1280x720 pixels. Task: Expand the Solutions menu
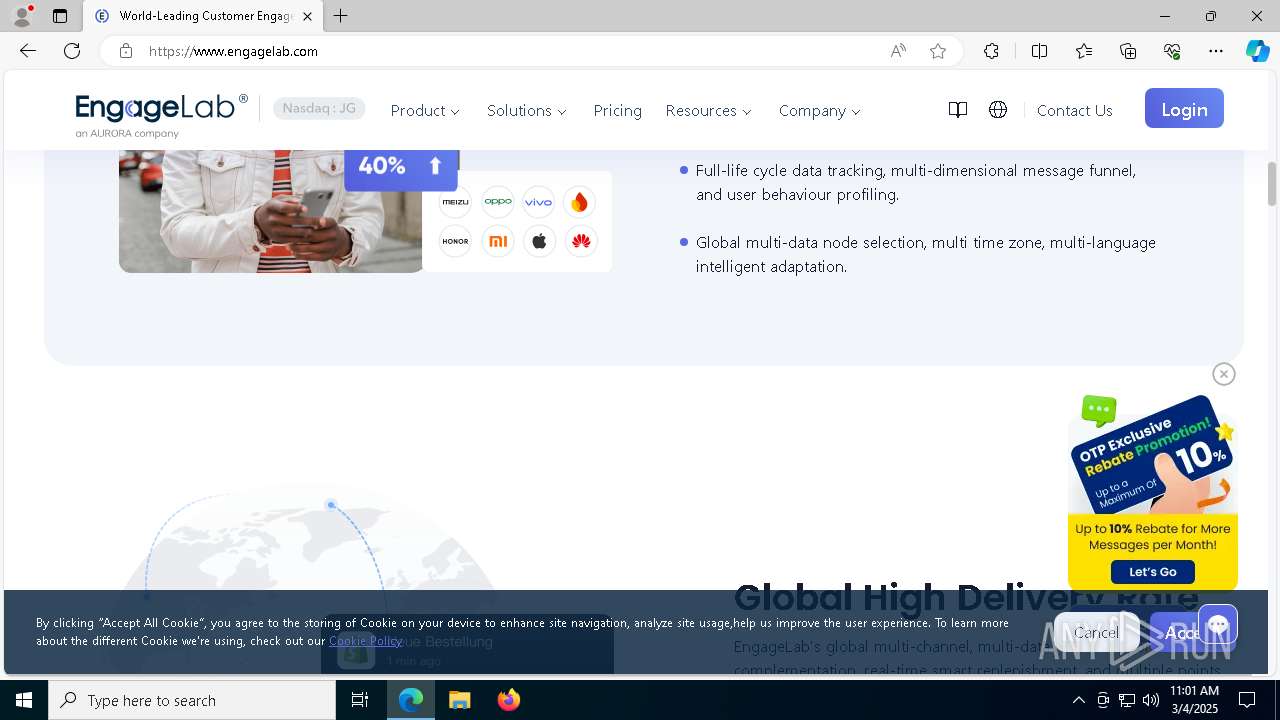(527, 111)
